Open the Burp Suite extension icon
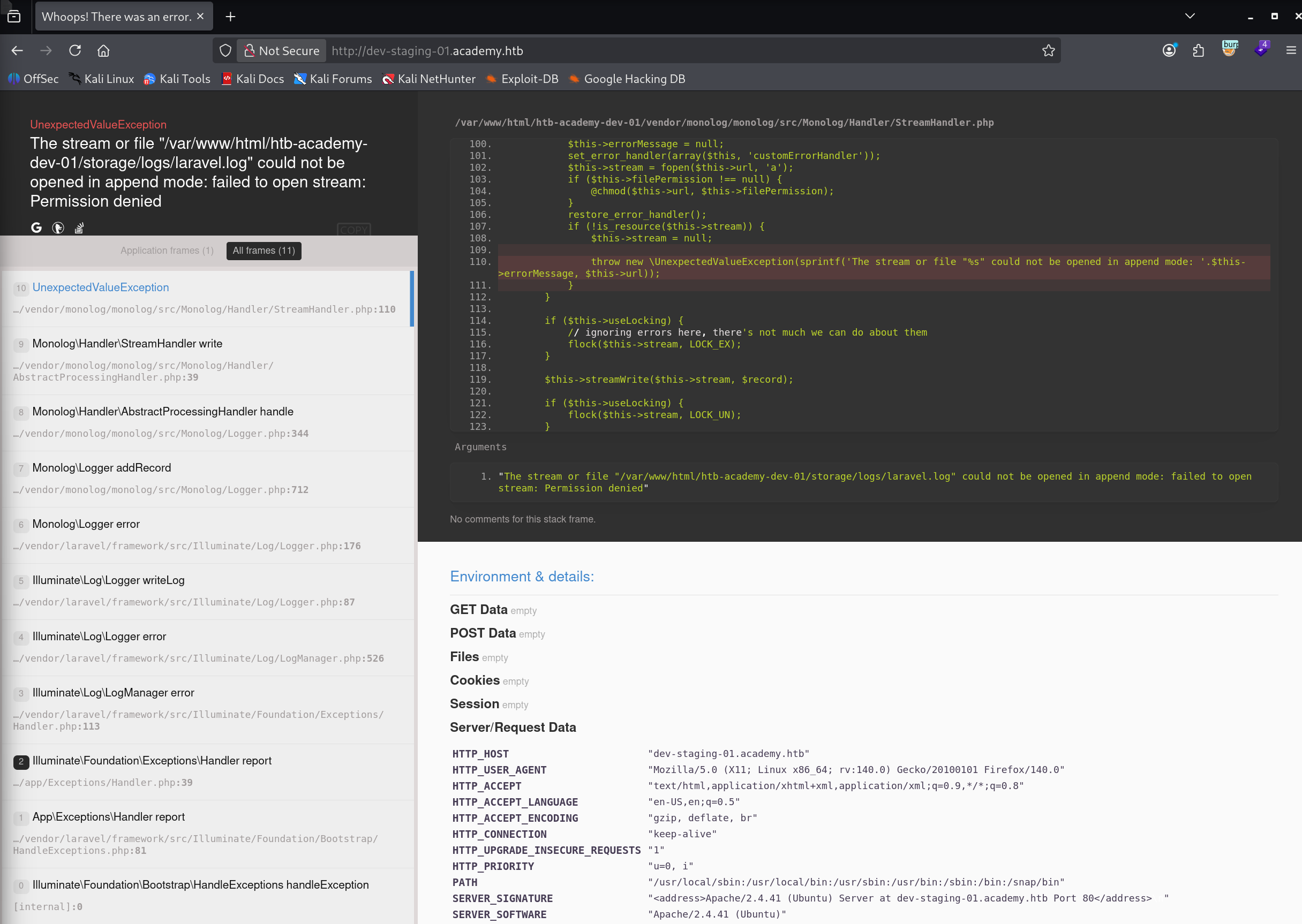Viewport: 1302px width, 924px height. (x=1230, y=49)
